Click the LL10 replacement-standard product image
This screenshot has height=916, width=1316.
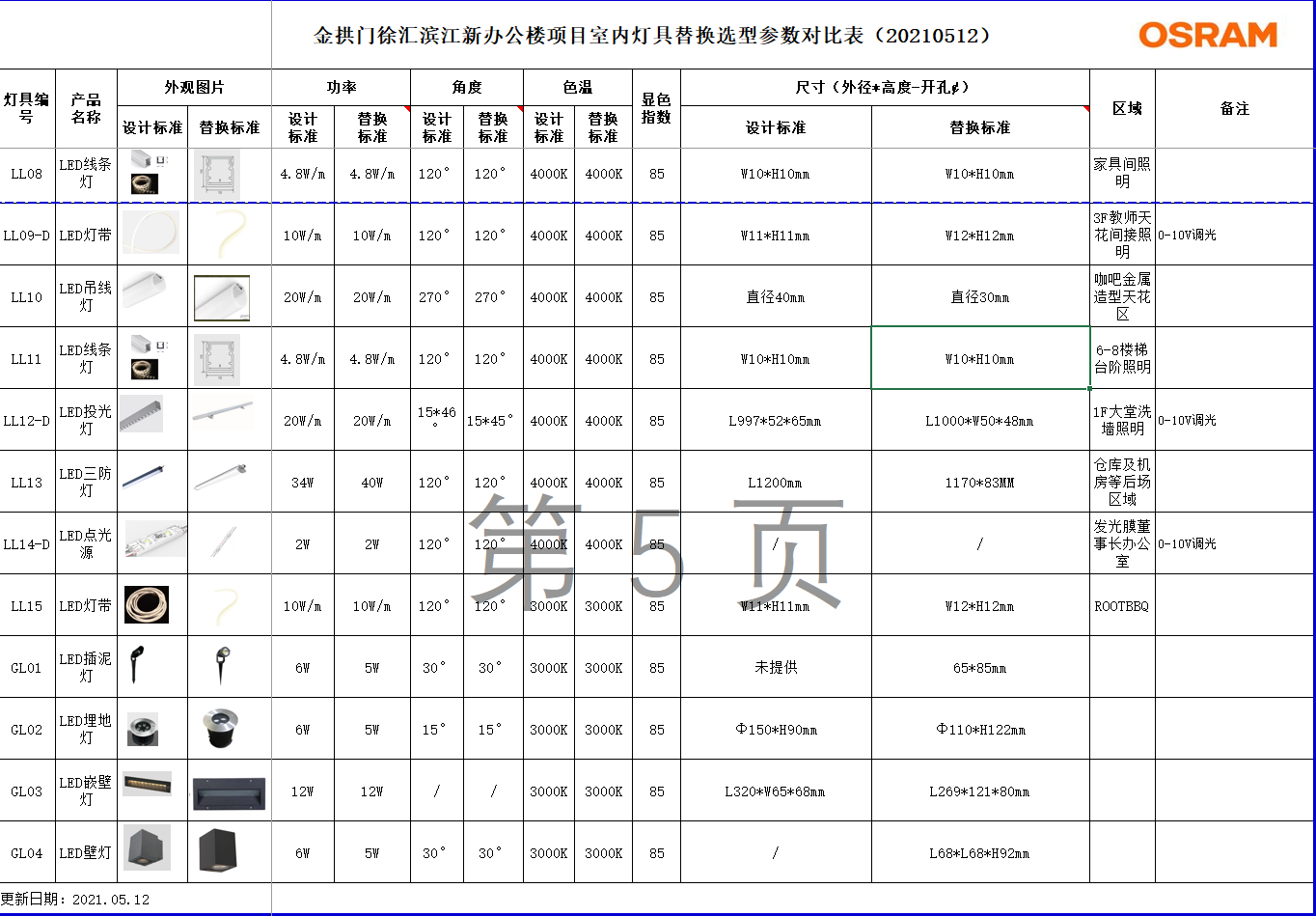[x=222, y=298]
